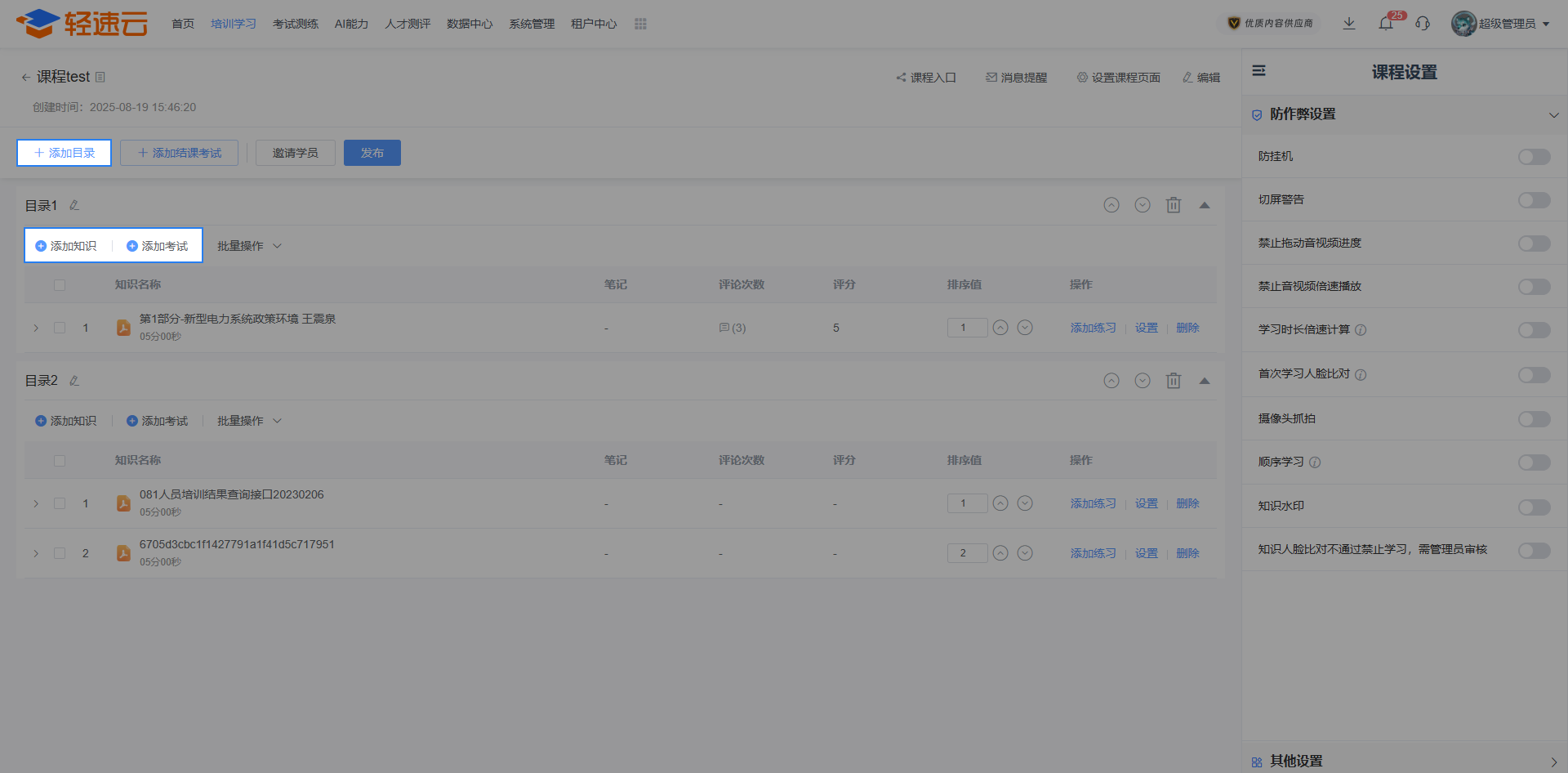Turn on the 切屏警告 switch
This screenshot has height=773, width=1568.
[x=1534, y=200]
